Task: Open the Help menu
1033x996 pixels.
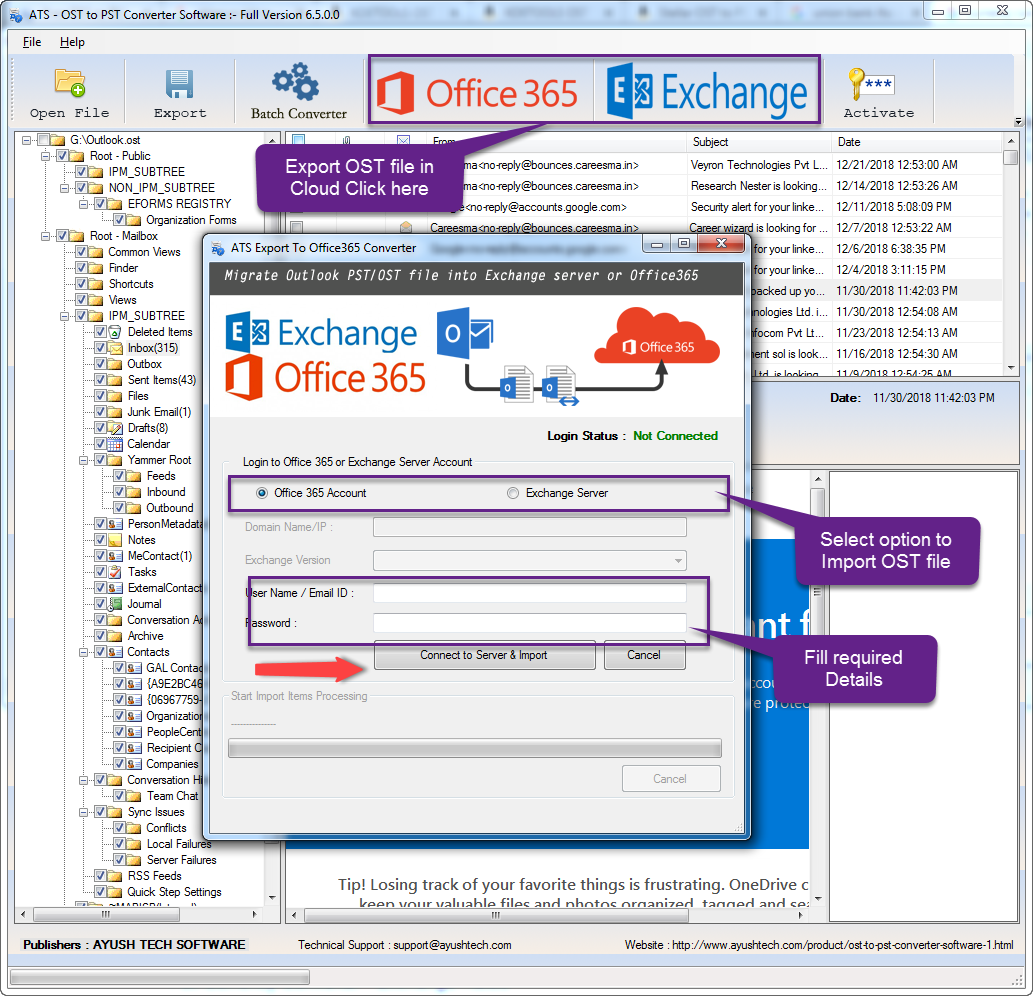Action: point(72,42)
